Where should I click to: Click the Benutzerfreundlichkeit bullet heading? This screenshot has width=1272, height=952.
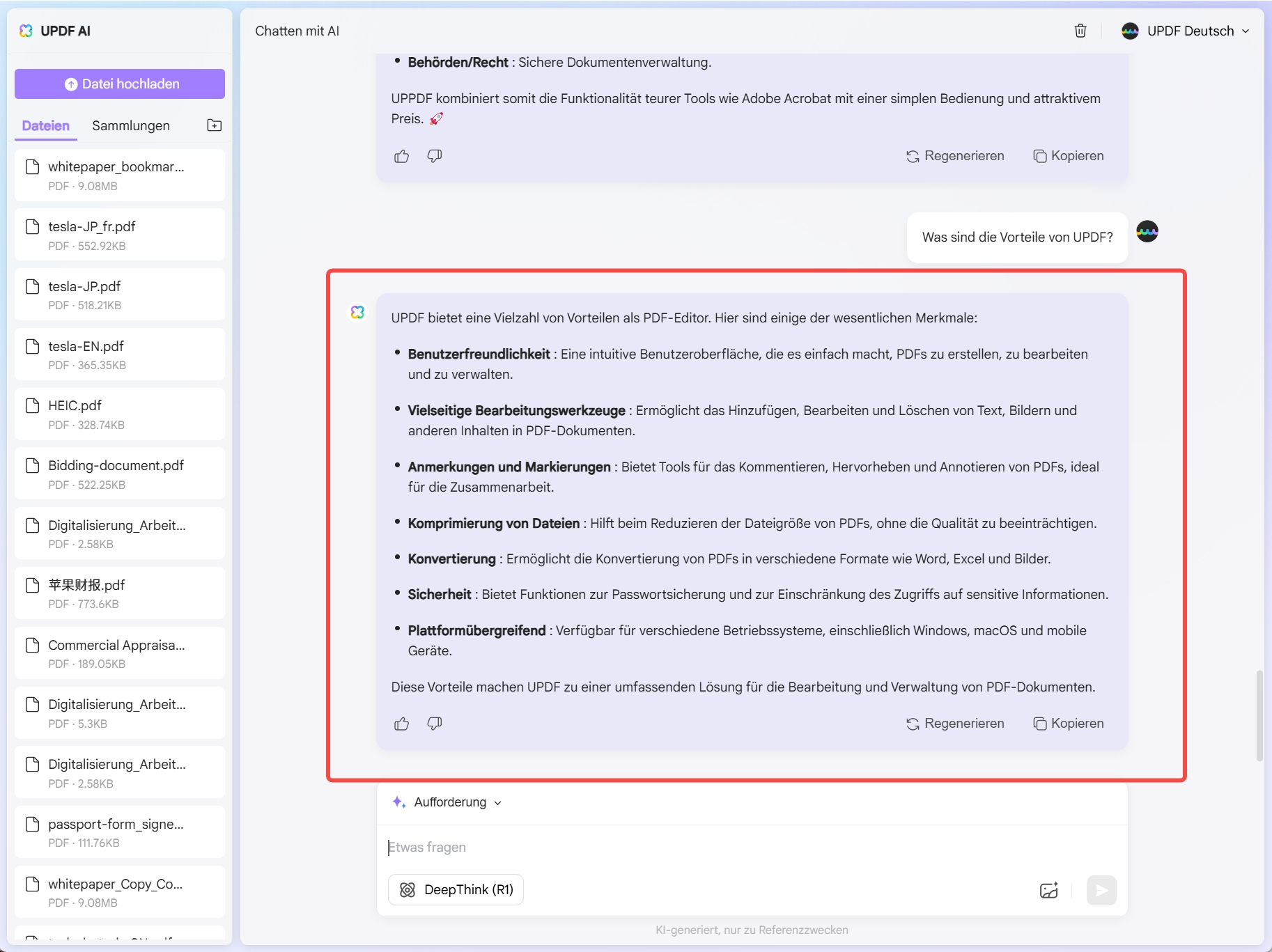pos(479,354)
